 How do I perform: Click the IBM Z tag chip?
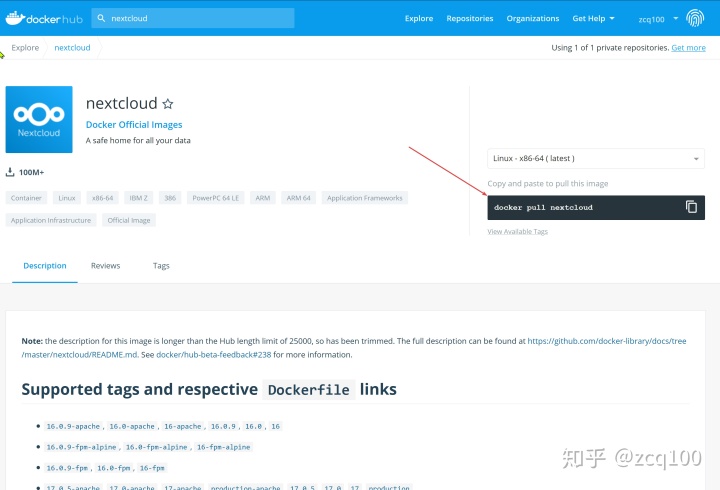pyautogui.click(x=139, y=198)
